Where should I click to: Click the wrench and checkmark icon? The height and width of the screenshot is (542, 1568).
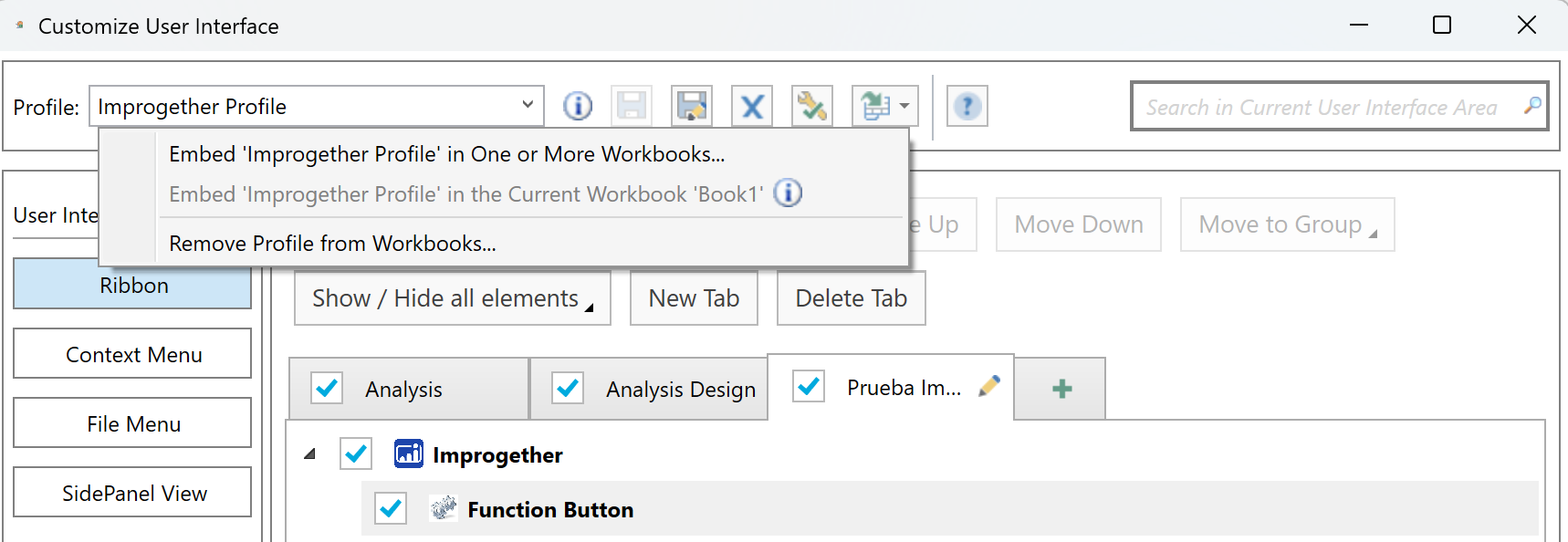point(811,107)
